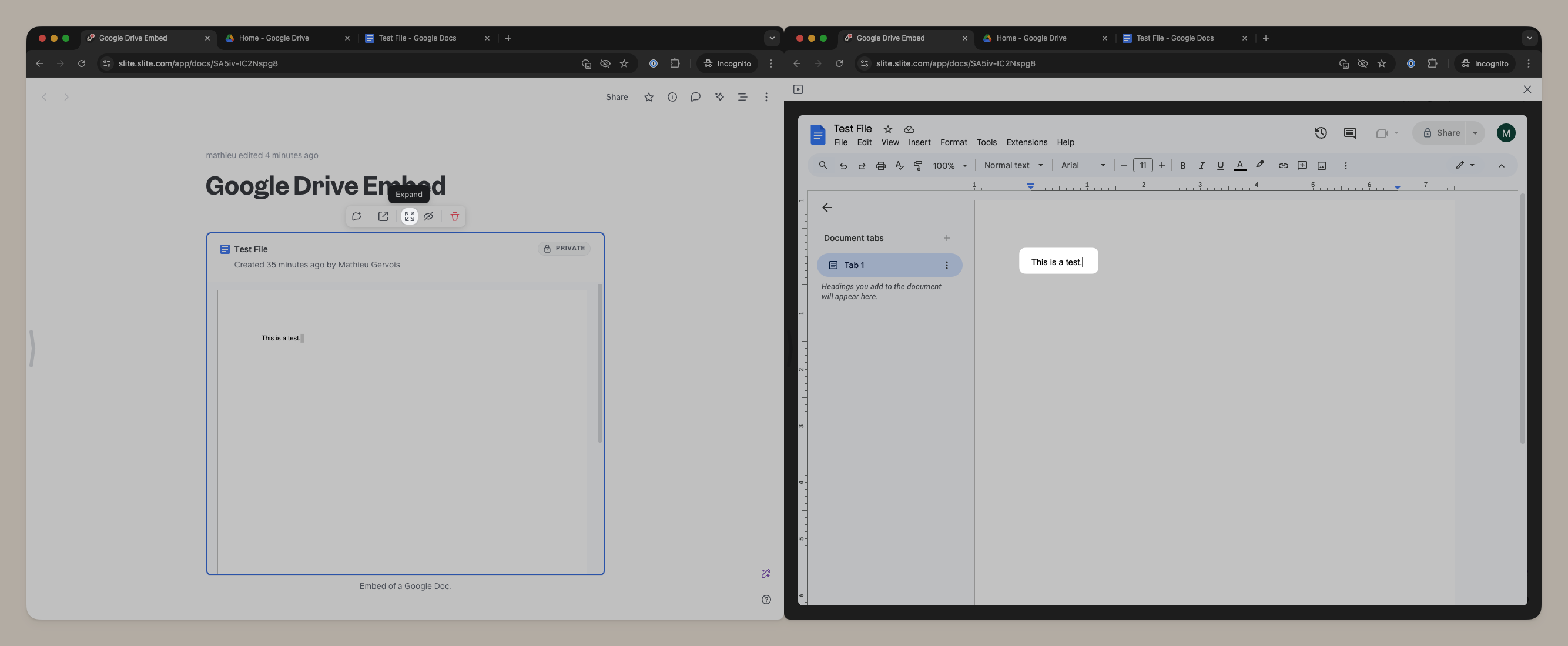The image size is (1568, 646).
Task: Add a comment using the toolbar plus-comment icon
Action: pos(1302,166)
